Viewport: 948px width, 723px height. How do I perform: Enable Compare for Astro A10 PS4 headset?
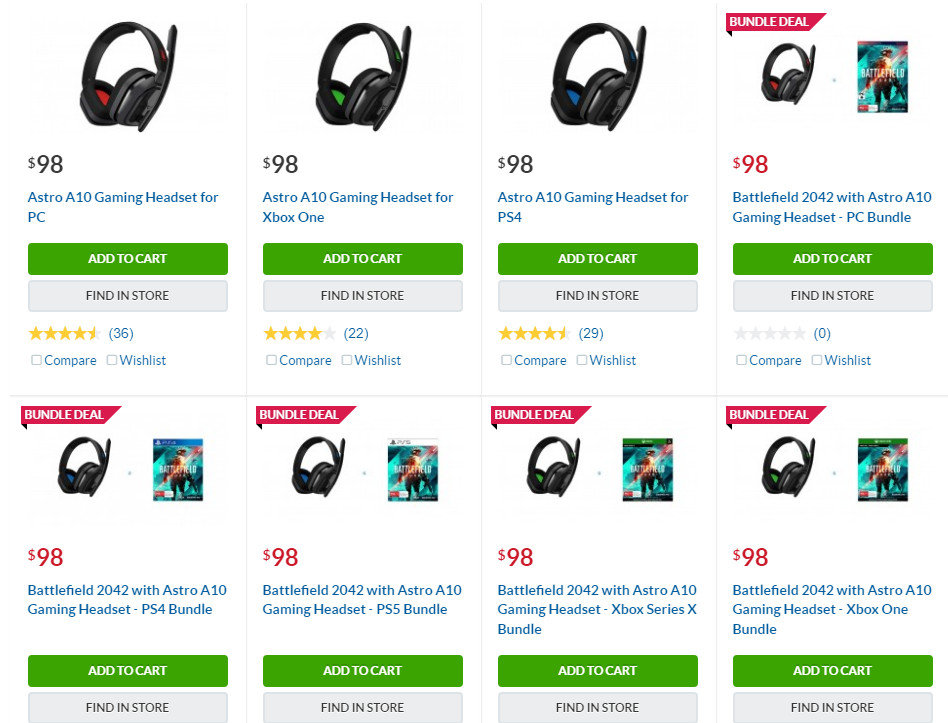point(507,360)
